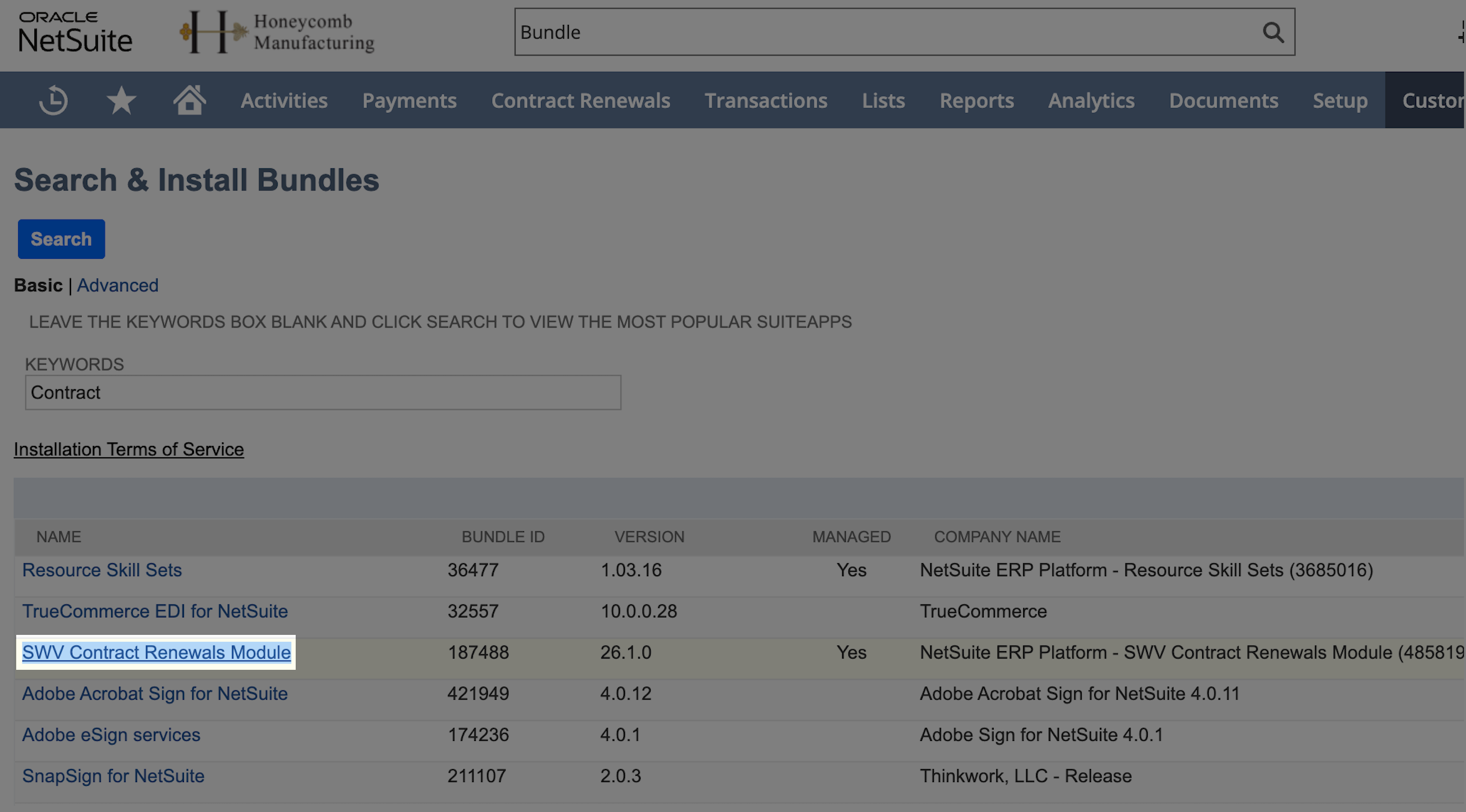Select the Basic search mode label
Viewport: 1466px width, 812px height.
click(38, 285)
